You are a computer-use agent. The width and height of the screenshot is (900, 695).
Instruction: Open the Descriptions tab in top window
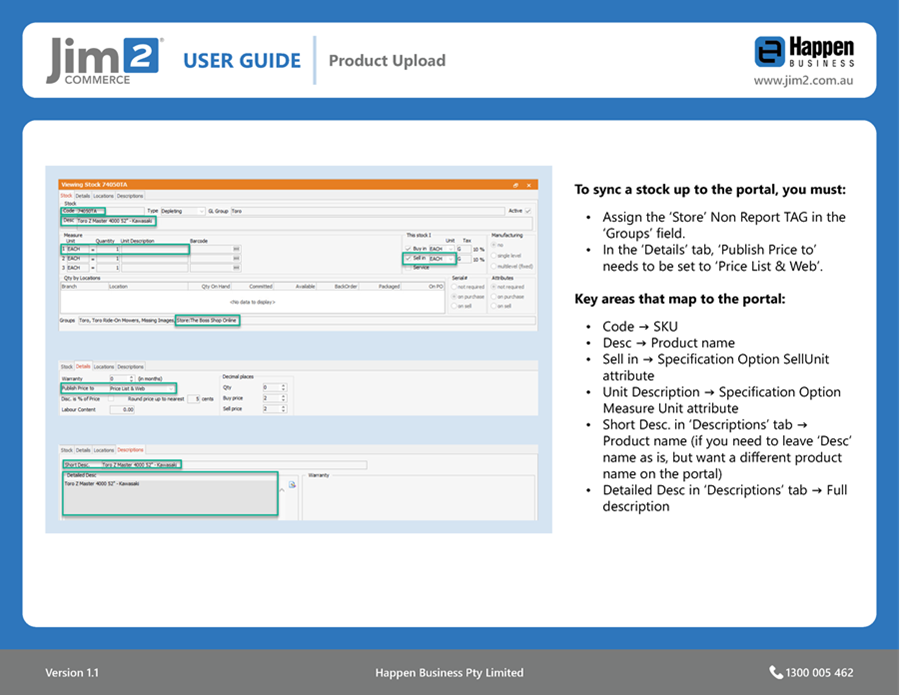[x=130, y=196]
